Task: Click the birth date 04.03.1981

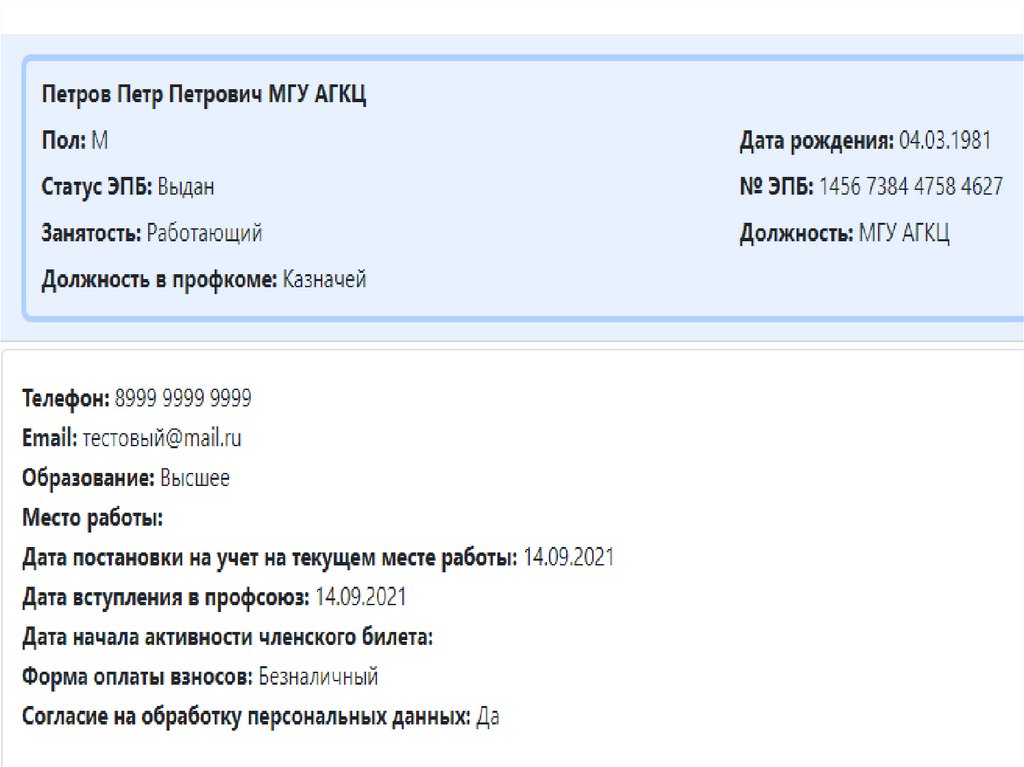Action: coord(945,141)
